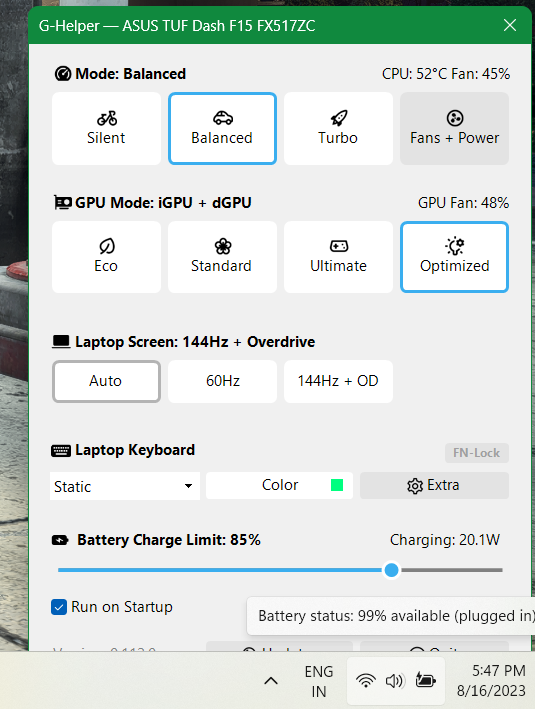Open Wi-Fi network tray icon
The image size is (535, 709).
(x=365, y=680)
